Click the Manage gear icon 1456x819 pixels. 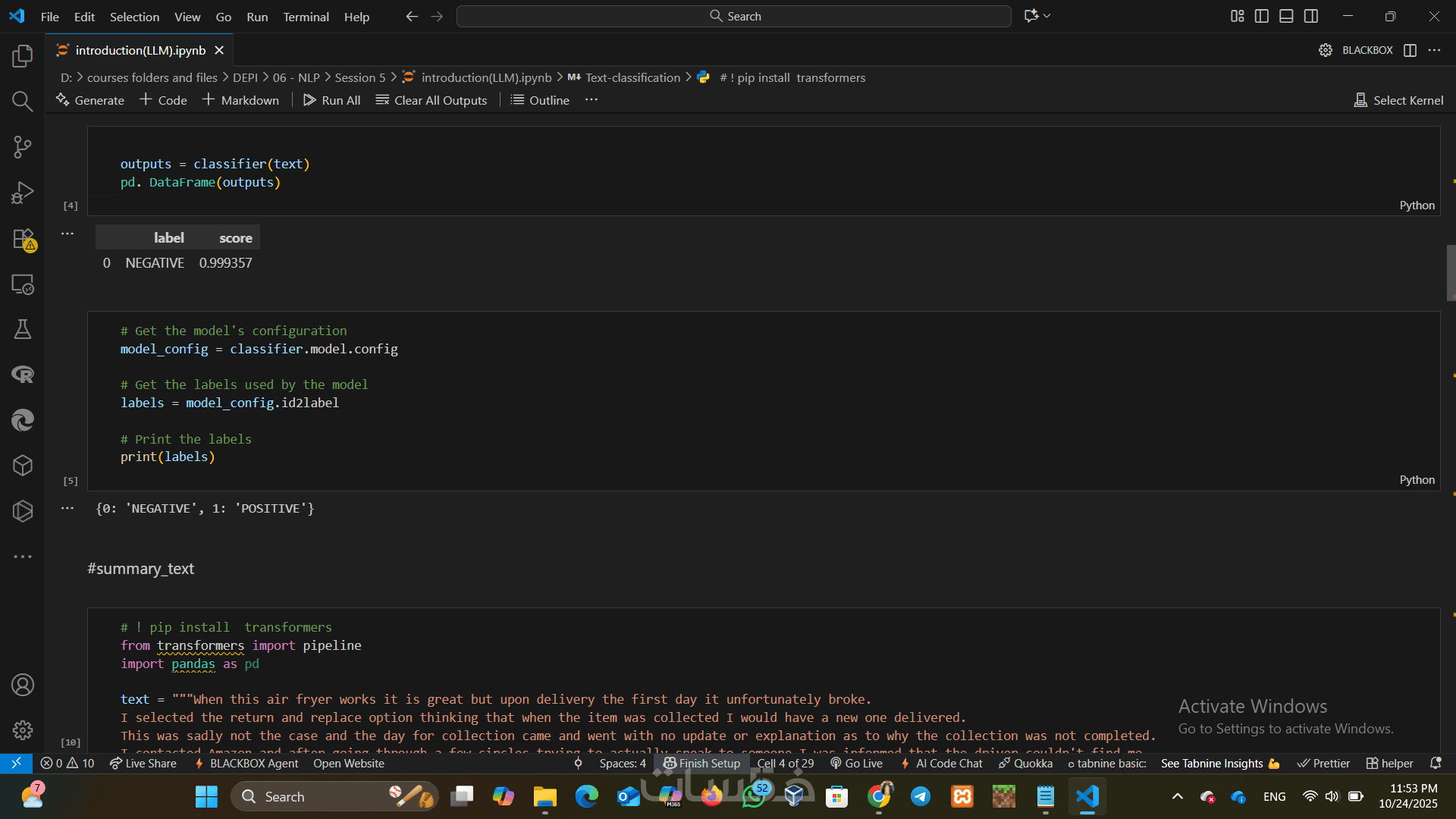point(23,730)
